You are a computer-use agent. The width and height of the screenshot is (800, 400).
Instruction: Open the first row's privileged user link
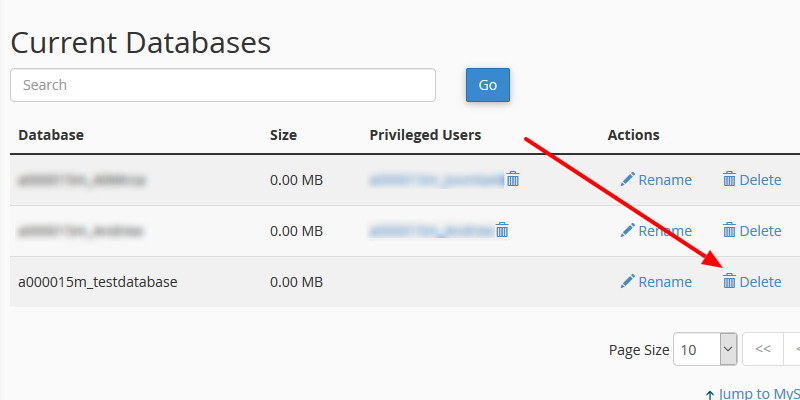pyautogui.click(x=435, y=180)
